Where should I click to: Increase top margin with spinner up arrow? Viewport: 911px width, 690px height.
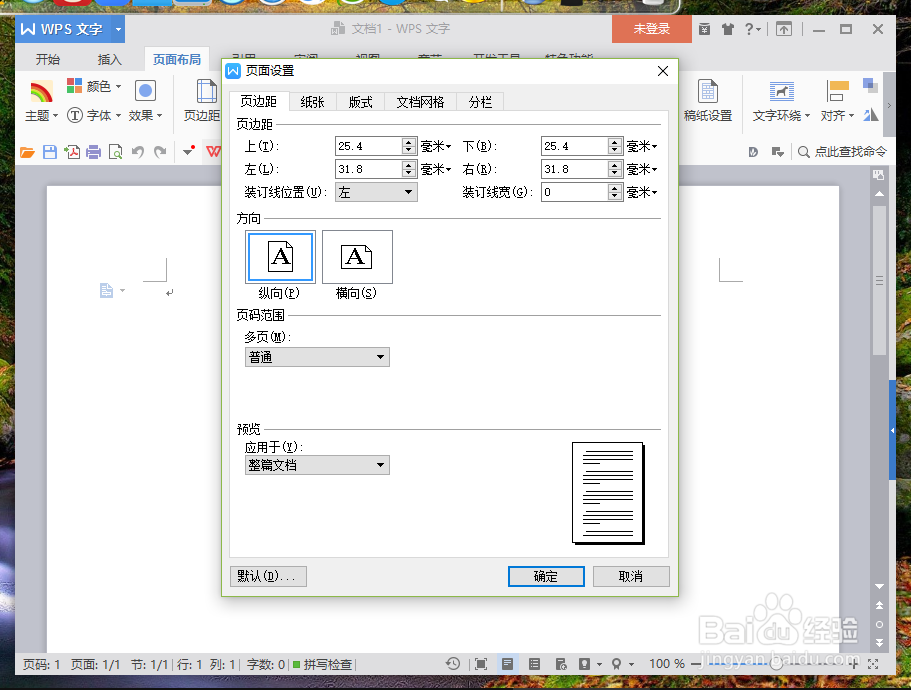[x=409, y=142]
